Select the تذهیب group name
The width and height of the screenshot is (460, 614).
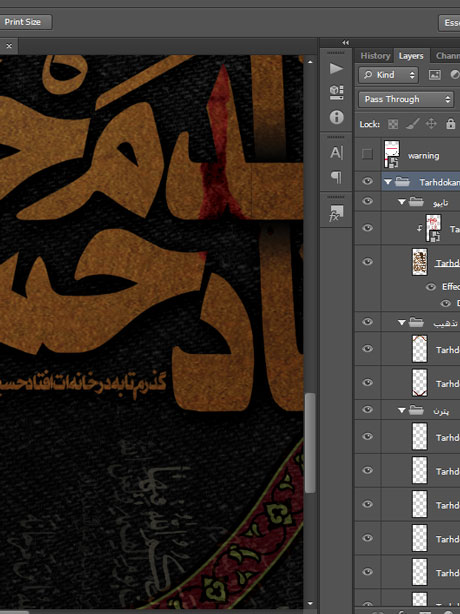click(x=446, y=323)
